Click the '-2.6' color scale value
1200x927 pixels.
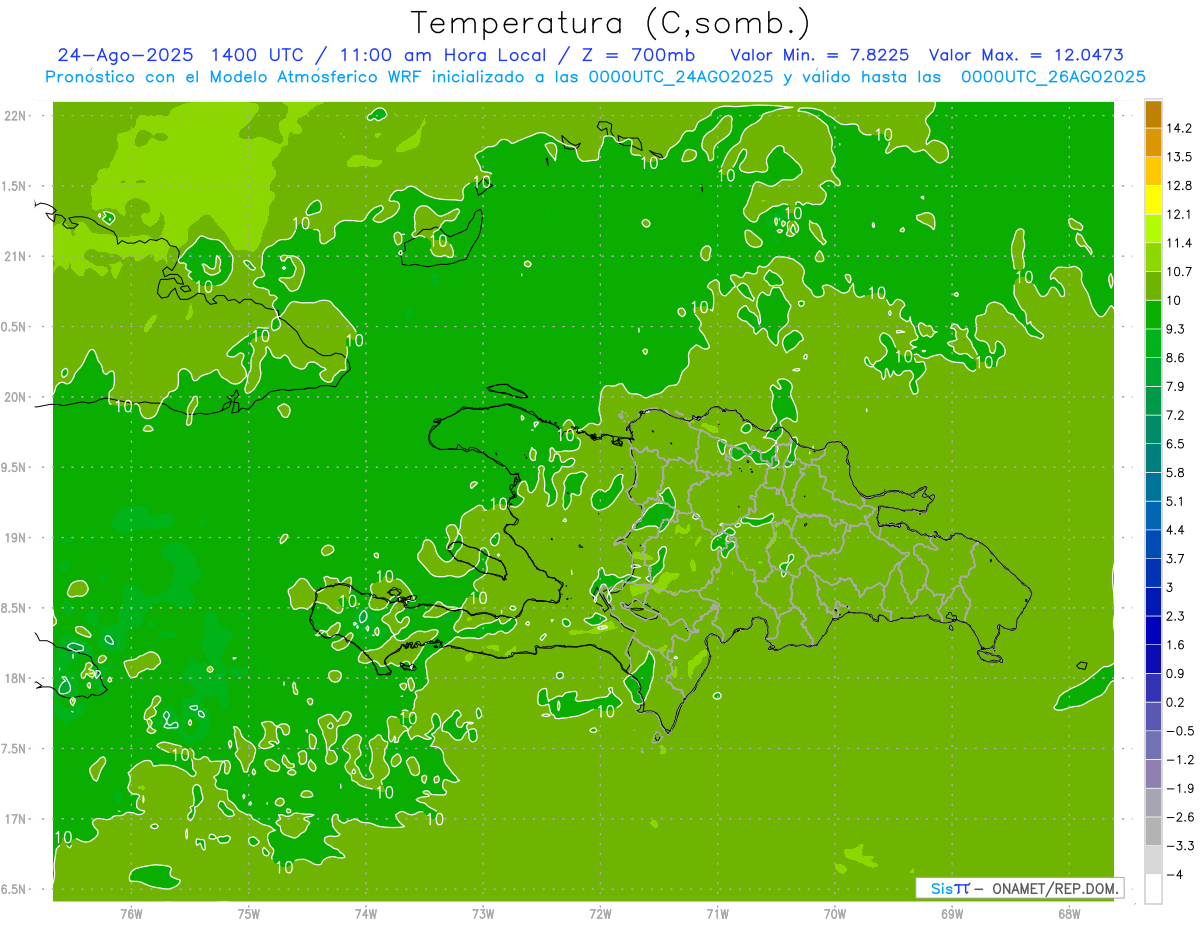(x=1181, y=816)
